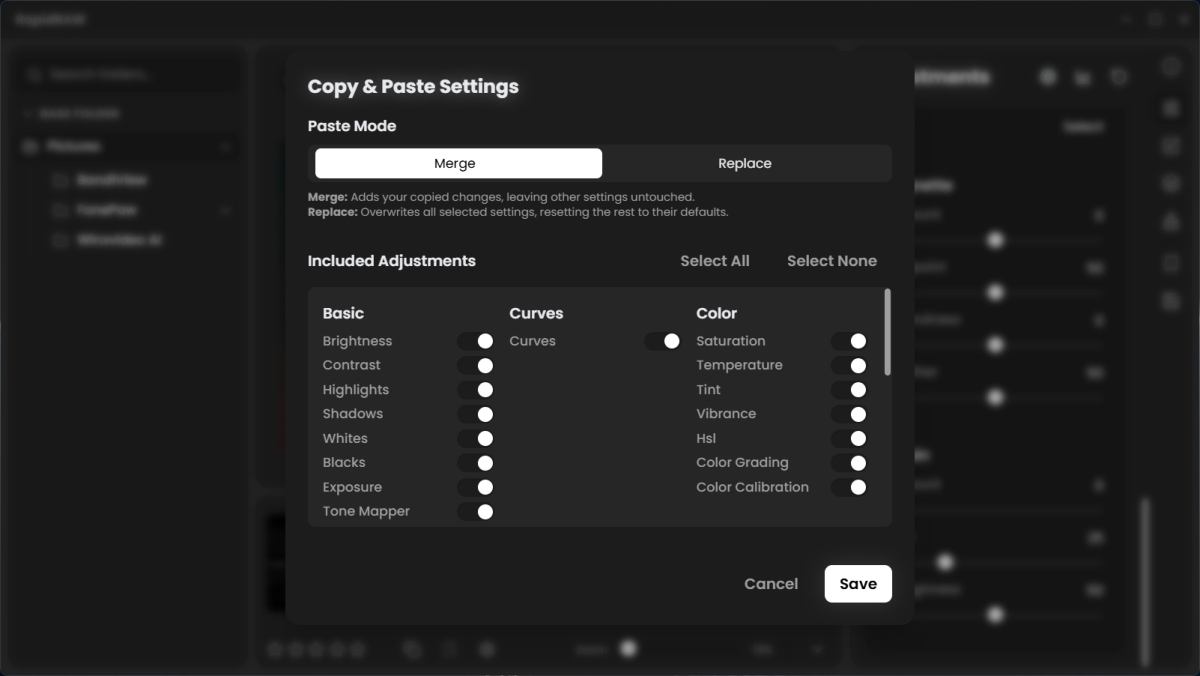Click the adjustments list scrollbar
Viewport: 1200px width, 676px height.
tap(887, 333)
